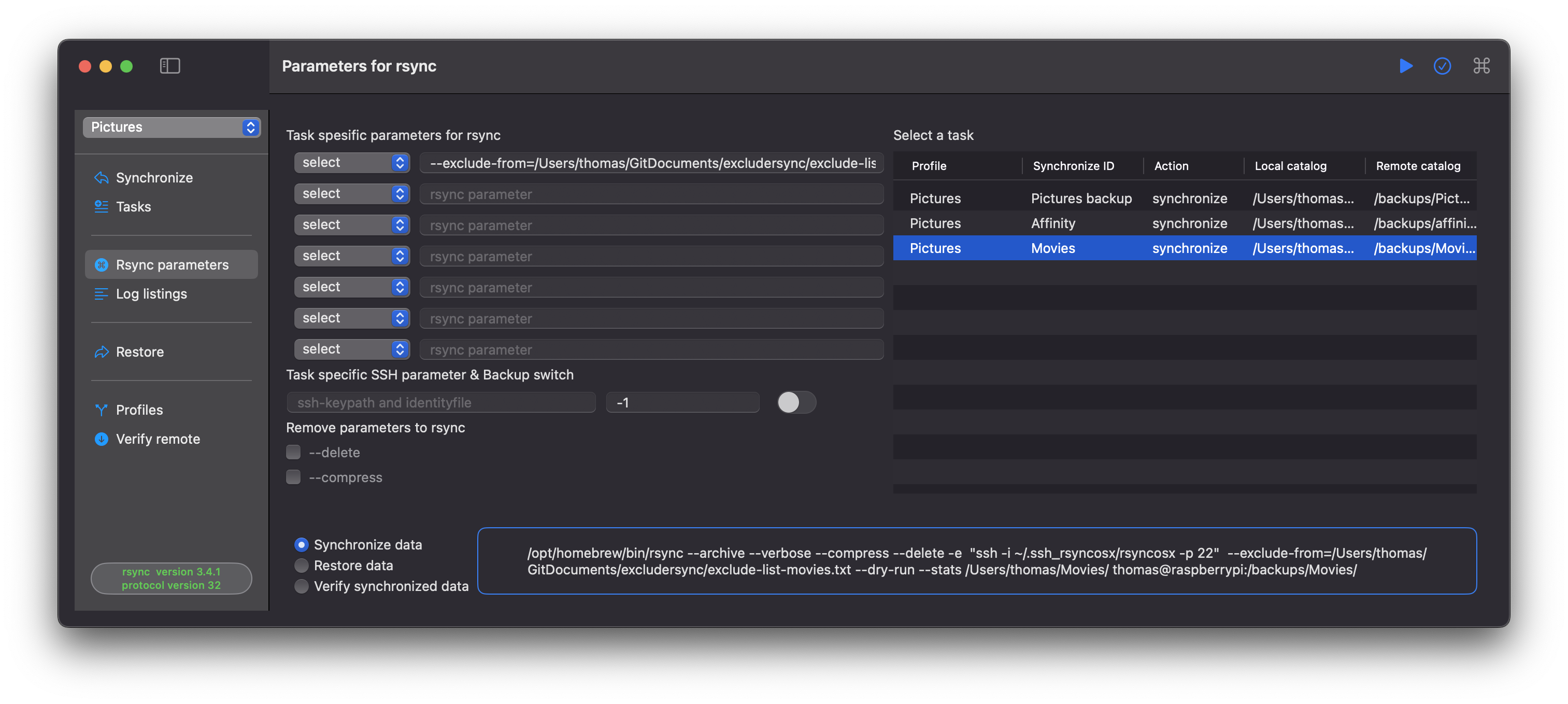Screen dimensions: 1568x704
Task: Open the seventh parameter select dropdown
Action: pos(352,349)
